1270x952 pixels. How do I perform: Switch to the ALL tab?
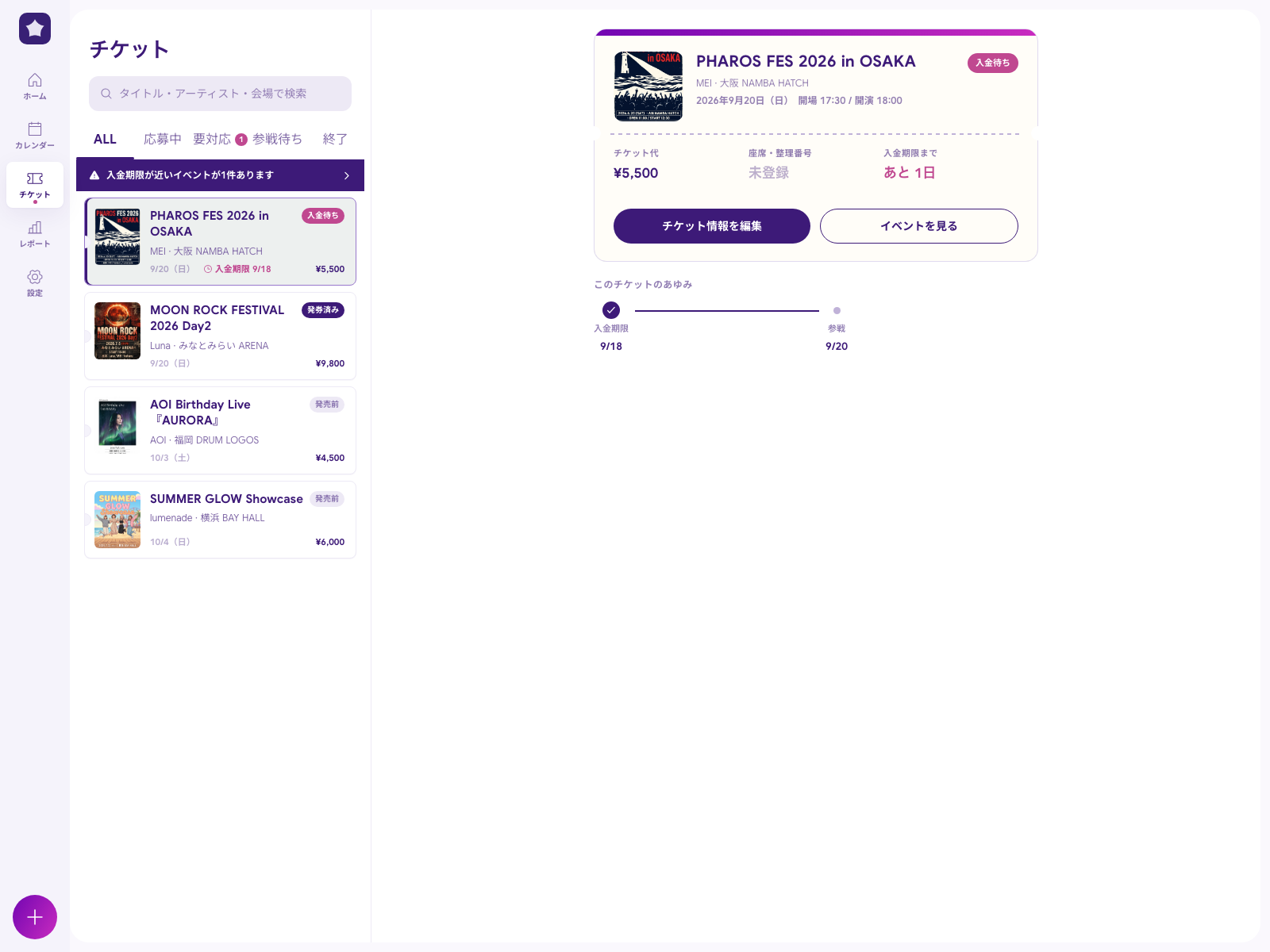click(105, 140)
